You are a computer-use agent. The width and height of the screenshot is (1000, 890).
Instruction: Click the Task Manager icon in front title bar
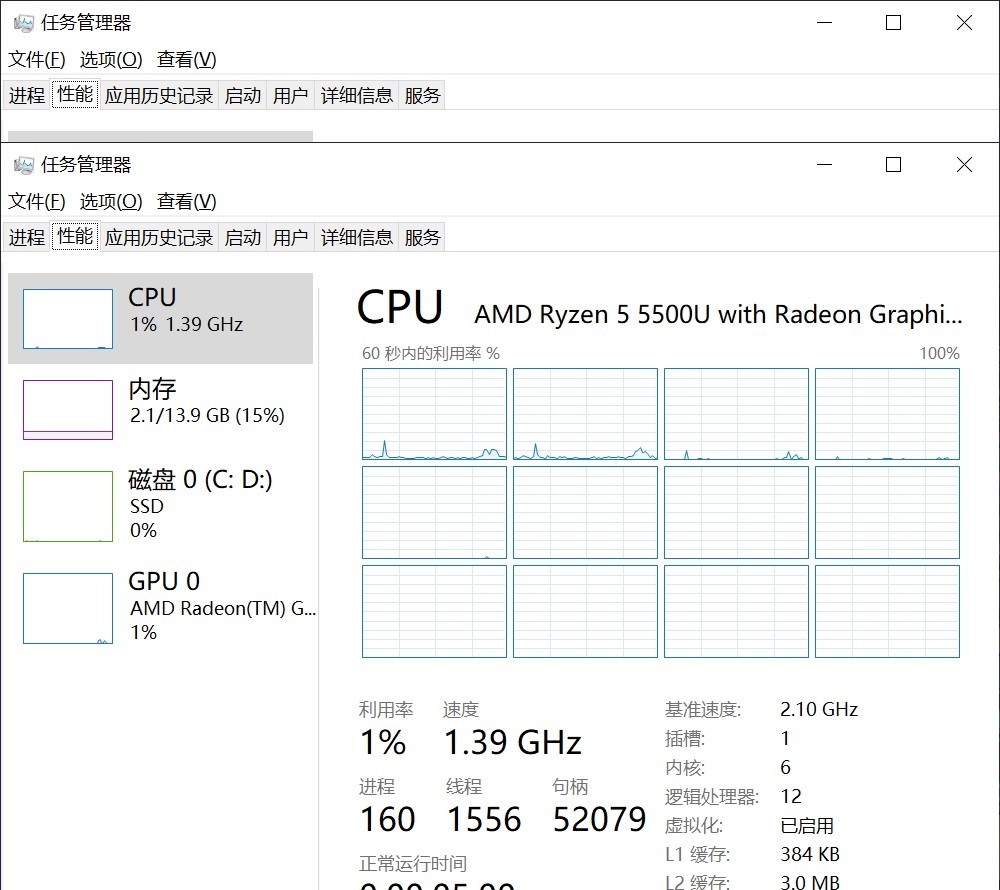24,165
